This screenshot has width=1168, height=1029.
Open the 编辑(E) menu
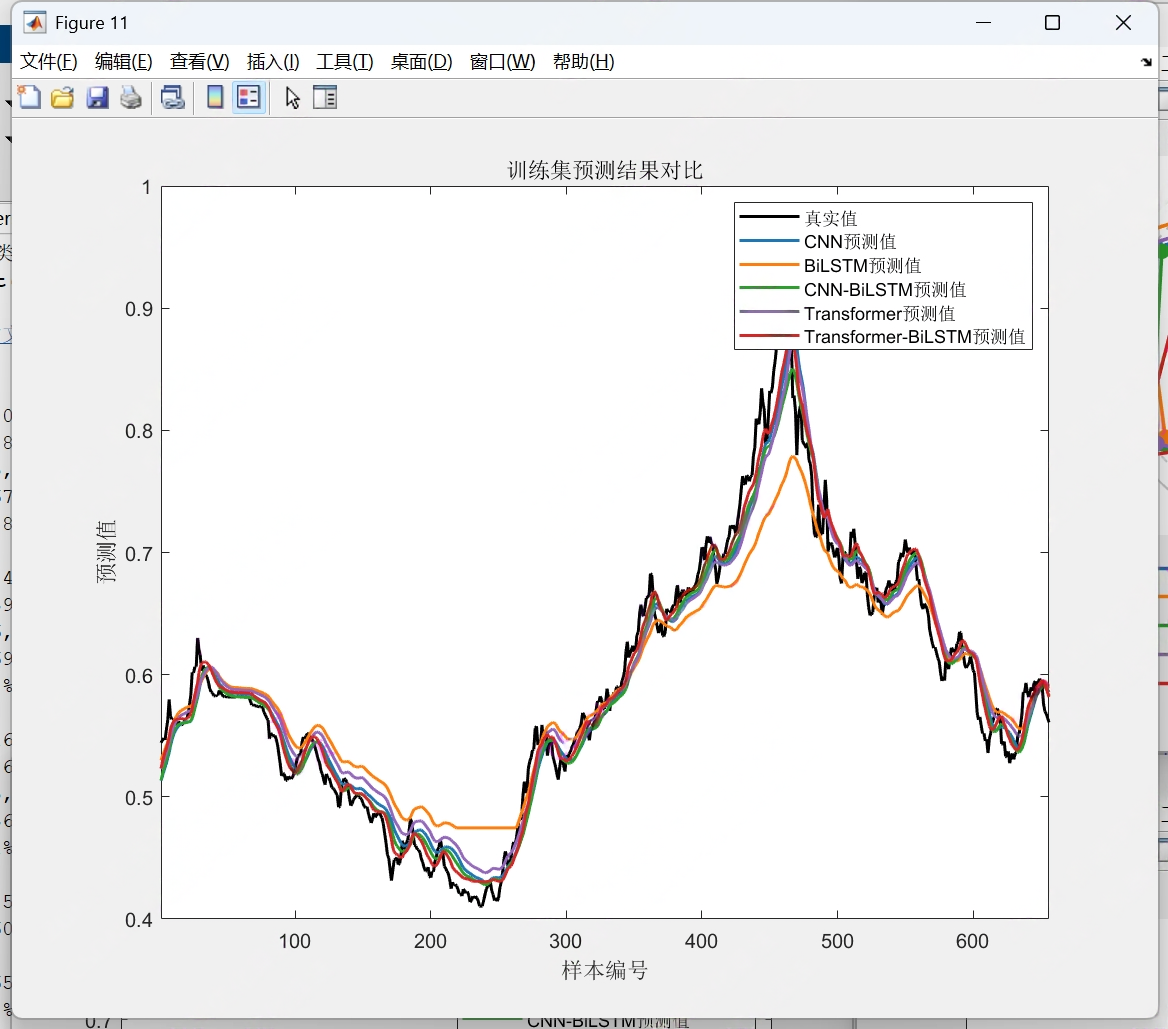(x=124, y=62)
